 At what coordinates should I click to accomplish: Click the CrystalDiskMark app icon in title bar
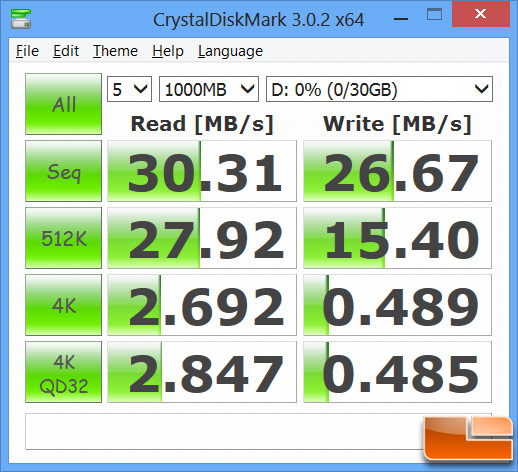tap(21, 19)
